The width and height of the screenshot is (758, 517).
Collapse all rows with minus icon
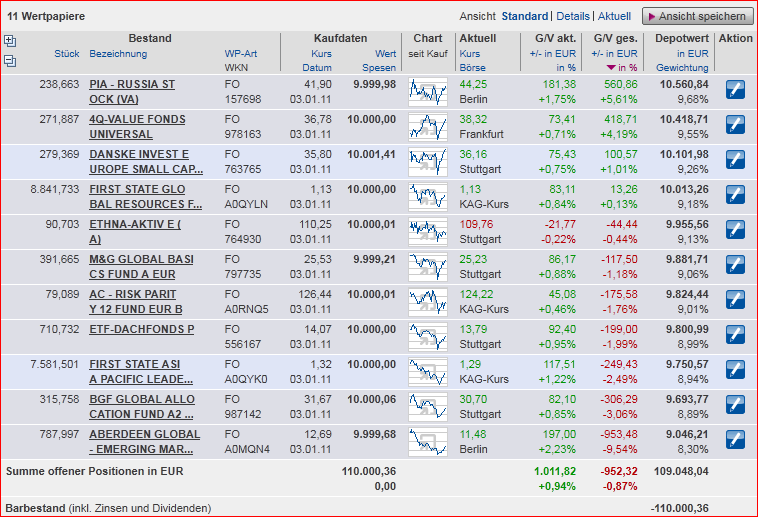(10, 61)
